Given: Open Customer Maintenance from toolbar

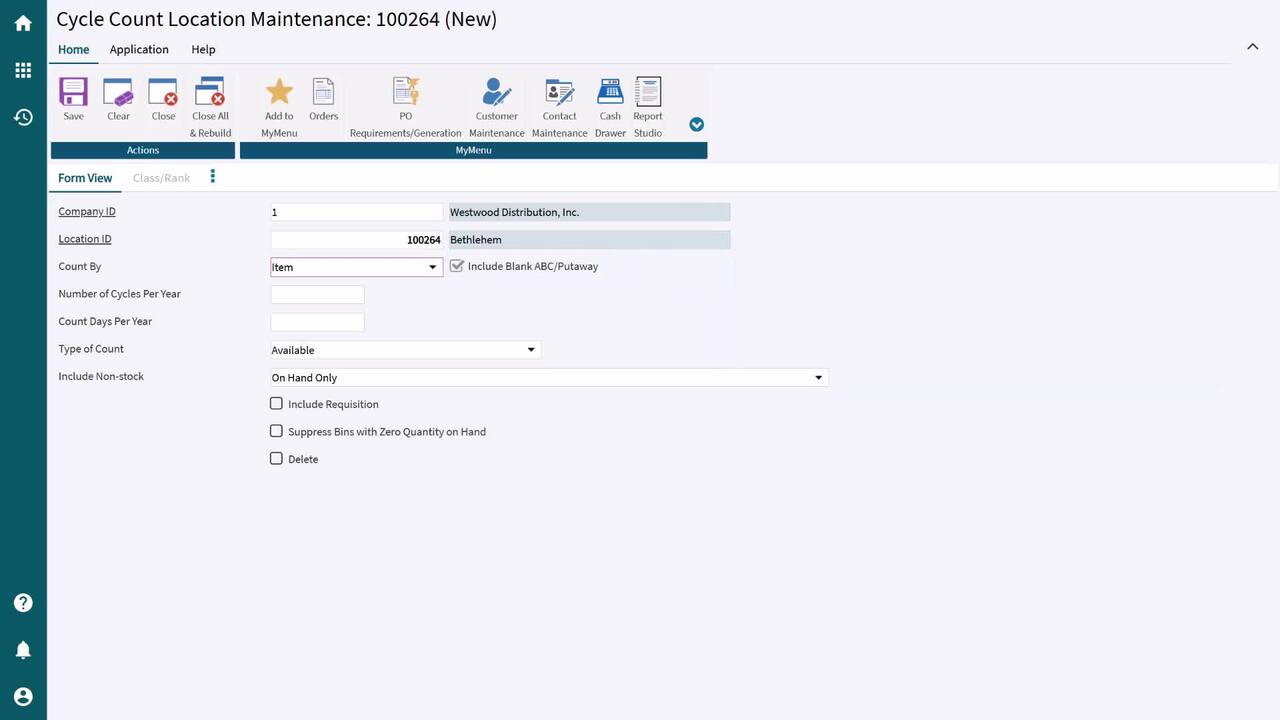Looking at the screenshot, I should click(496, 93).
